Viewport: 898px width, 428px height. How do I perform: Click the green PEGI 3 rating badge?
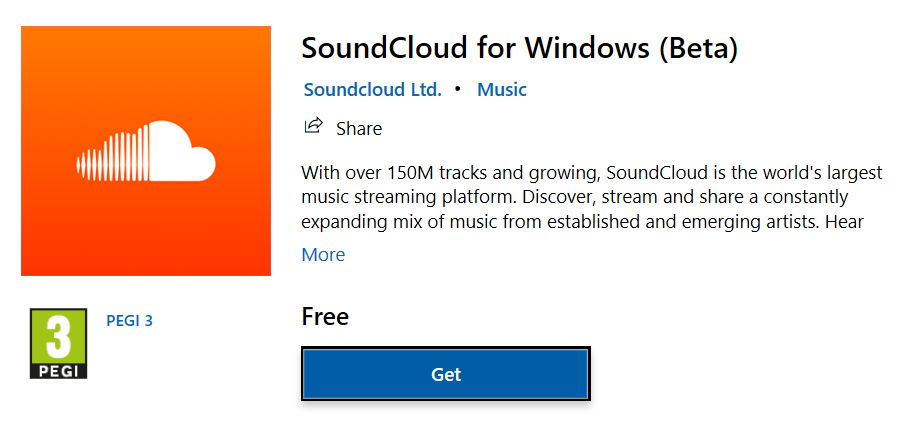58,343
